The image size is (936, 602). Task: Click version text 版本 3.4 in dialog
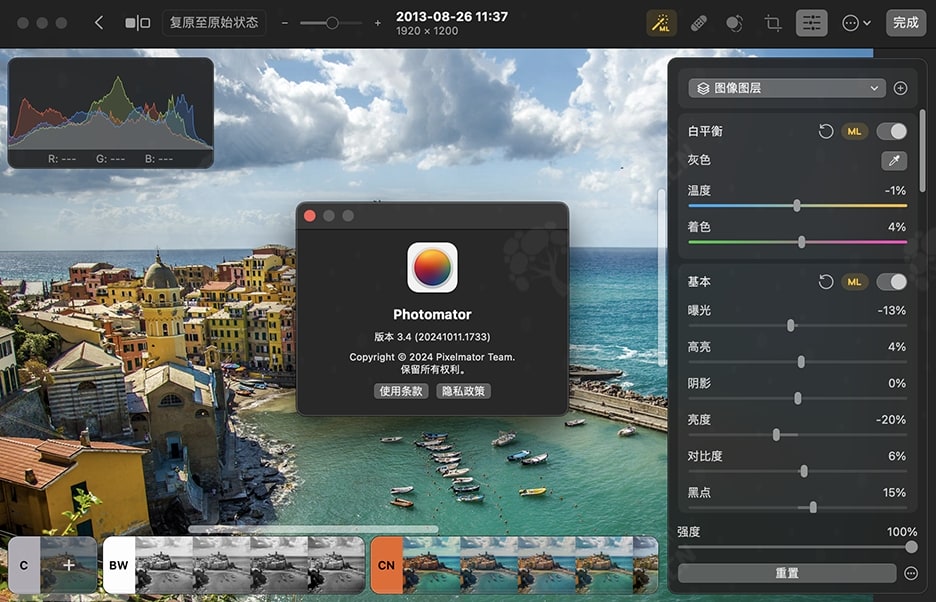coord(432,337)
